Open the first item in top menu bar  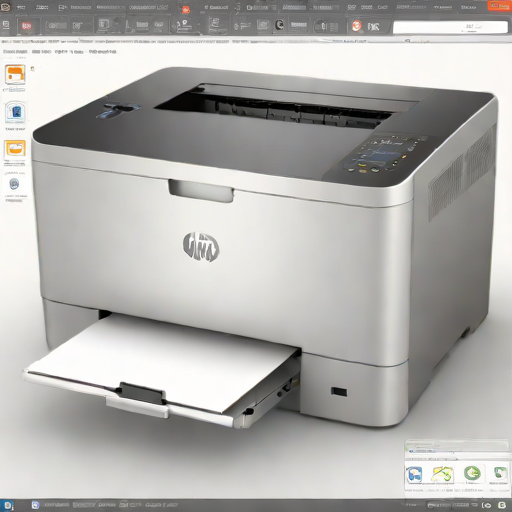tap(5, 7)
